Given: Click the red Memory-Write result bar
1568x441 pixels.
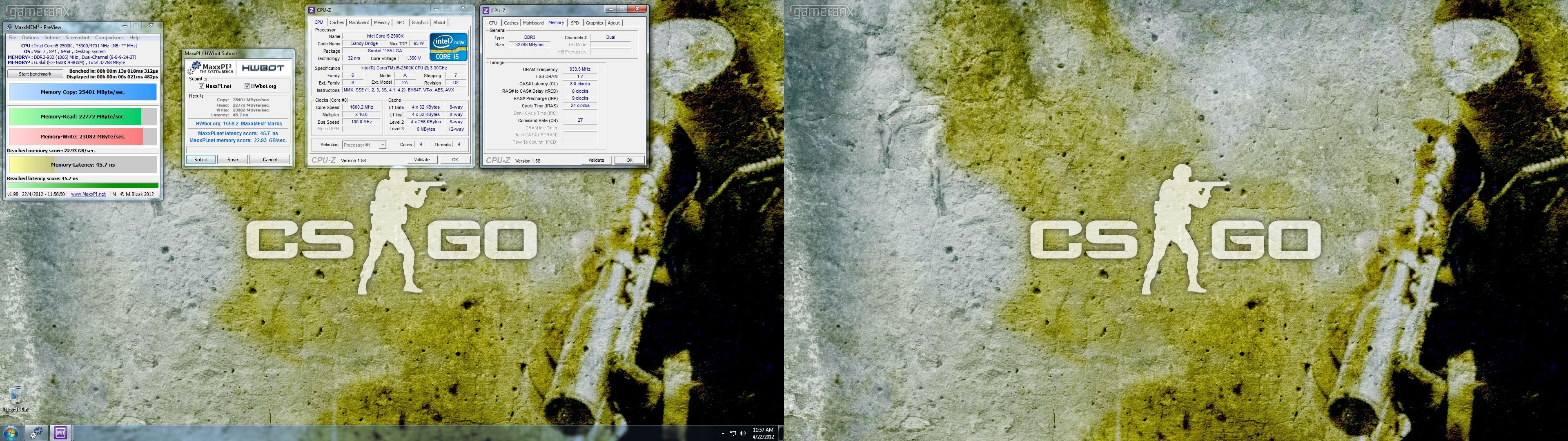Looking at the screenshot, I should (83, 136).
